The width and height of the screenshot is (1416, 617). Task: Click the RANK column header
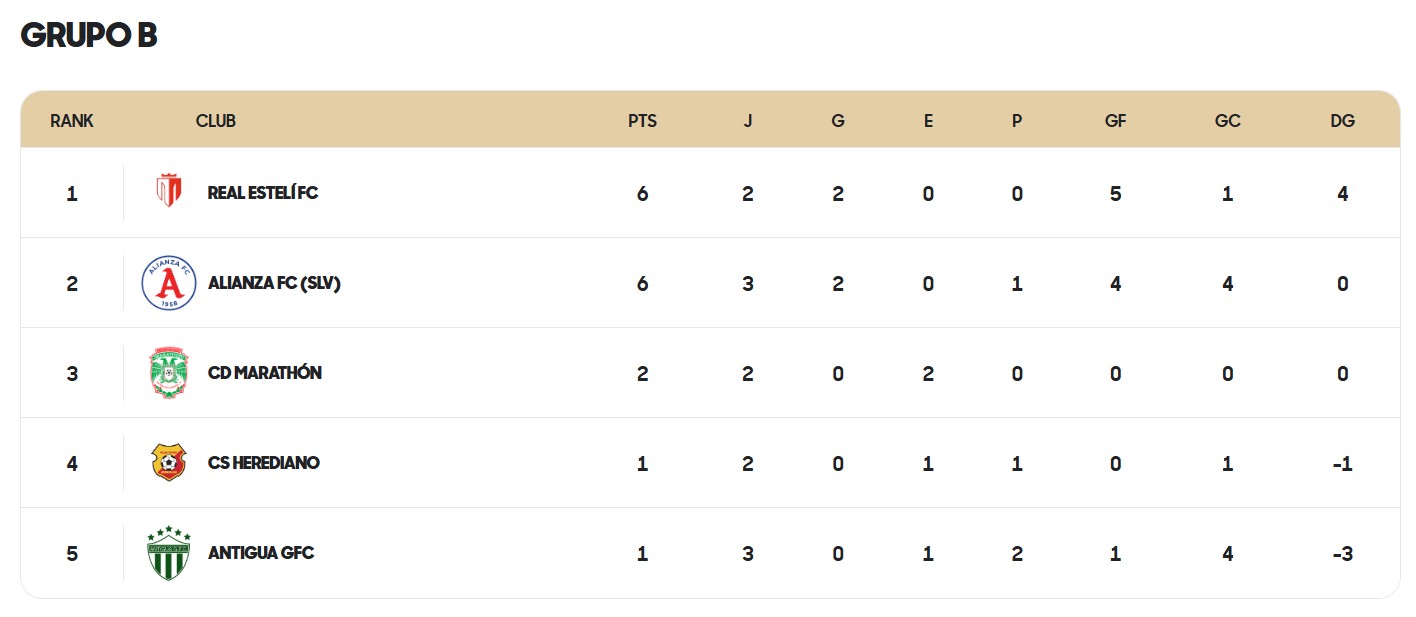click(x=72, y=121)
